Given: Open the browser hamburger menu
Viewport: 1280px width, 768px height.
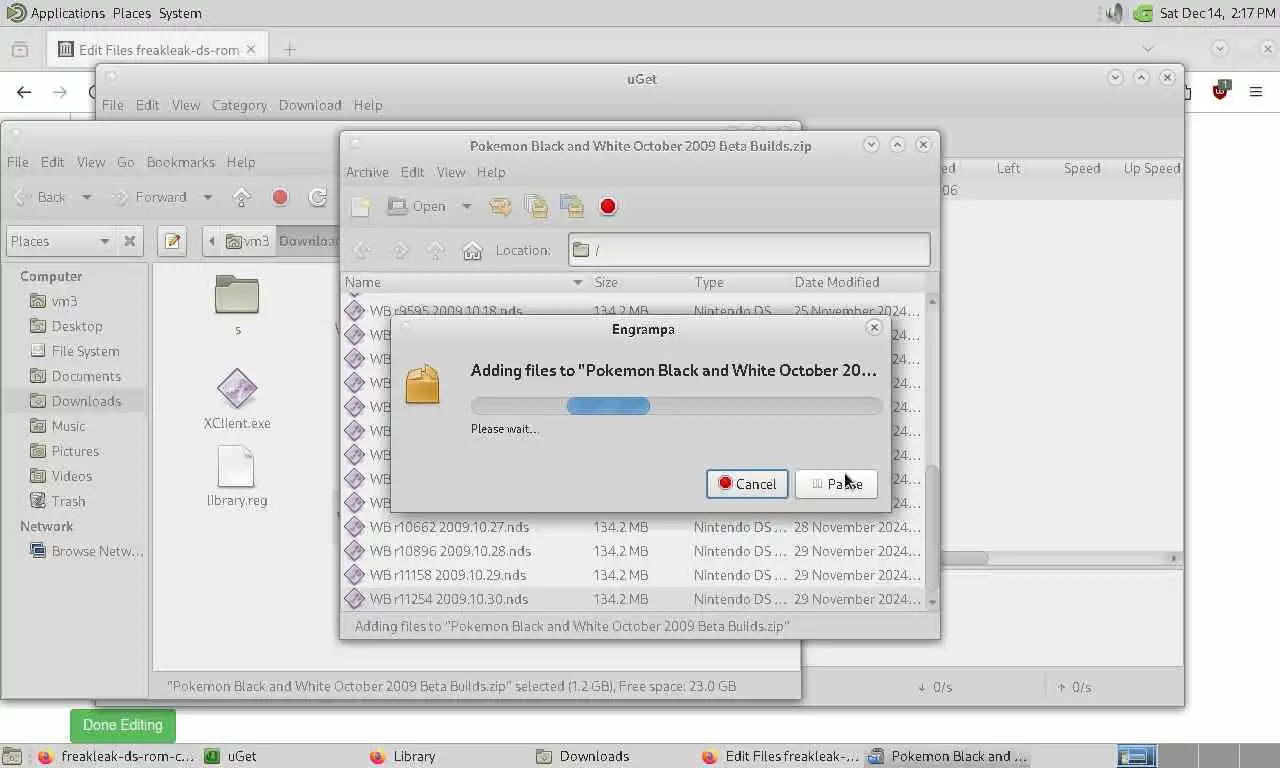Looking at the screenshot, I should (1256, 92).
